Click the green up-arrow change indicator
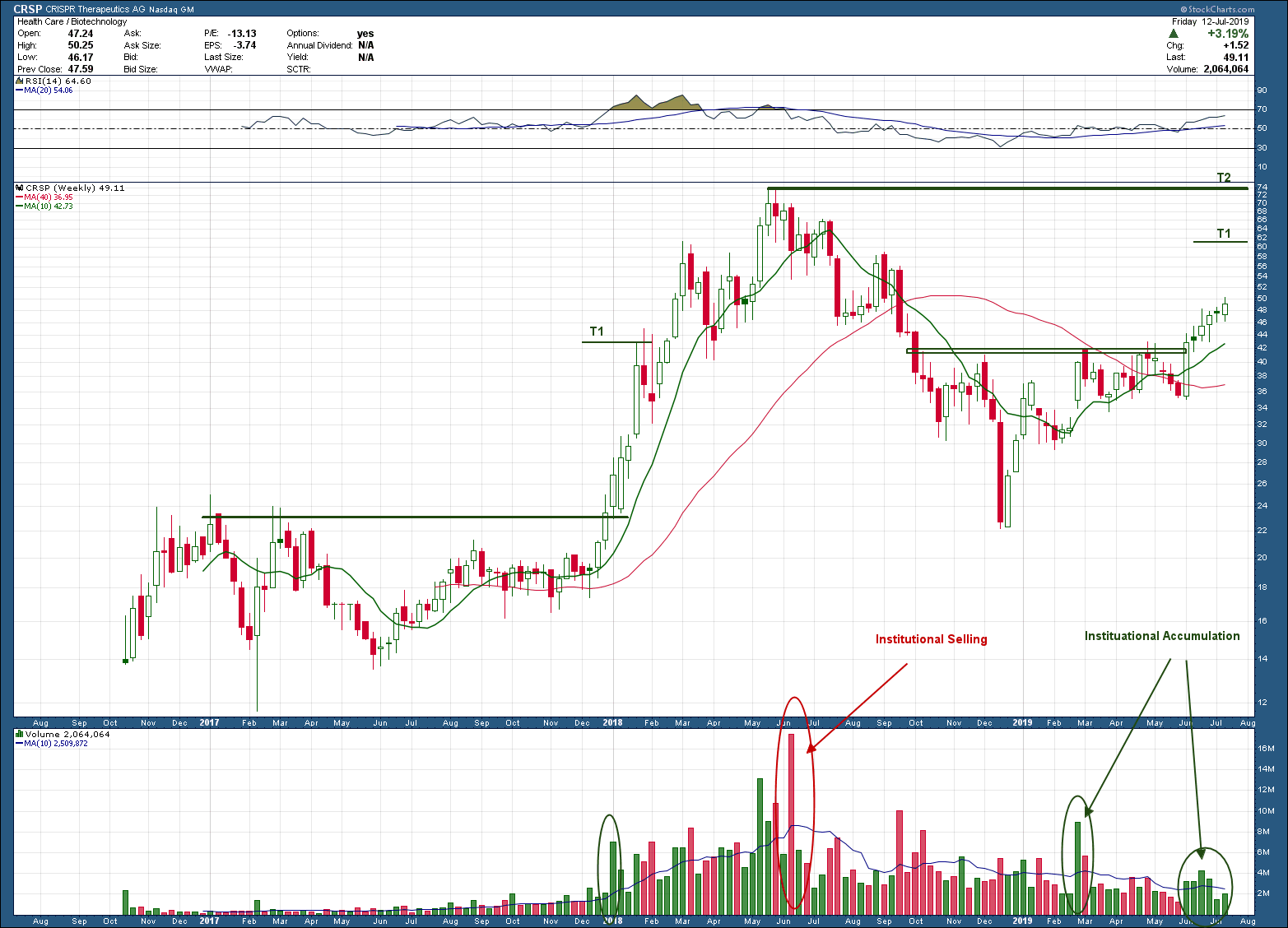Screen dimensions: 1288x928 click(1174, 34)
